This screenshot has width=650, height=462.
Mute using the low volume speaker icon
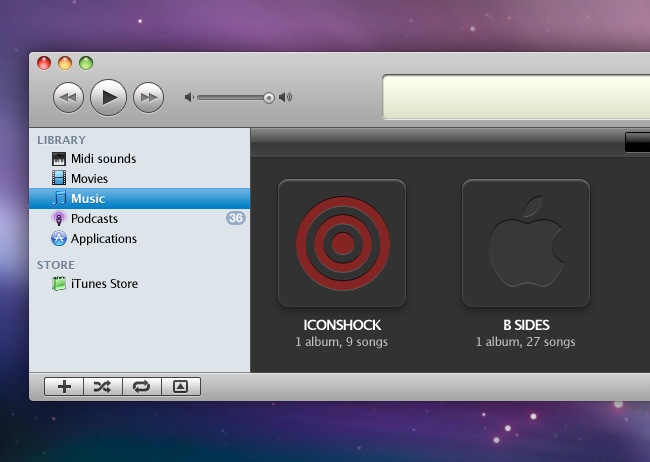189,97
